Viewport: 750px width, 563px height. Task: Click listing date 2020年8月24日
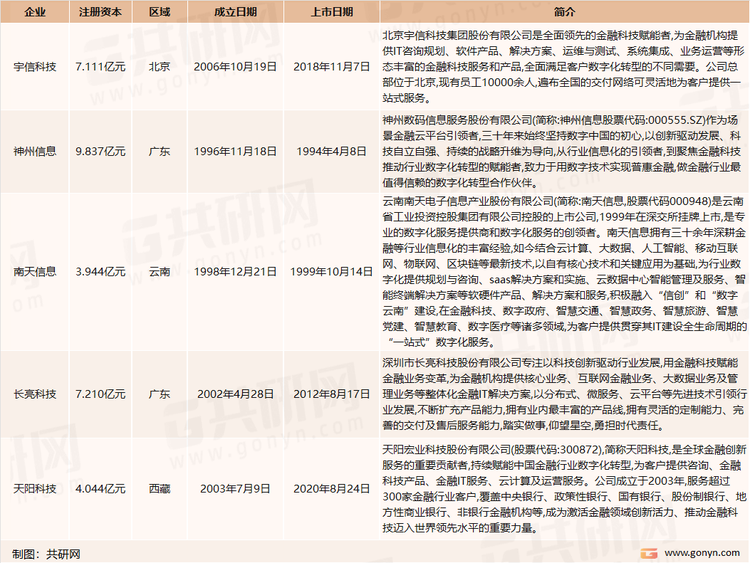(331, 489)
